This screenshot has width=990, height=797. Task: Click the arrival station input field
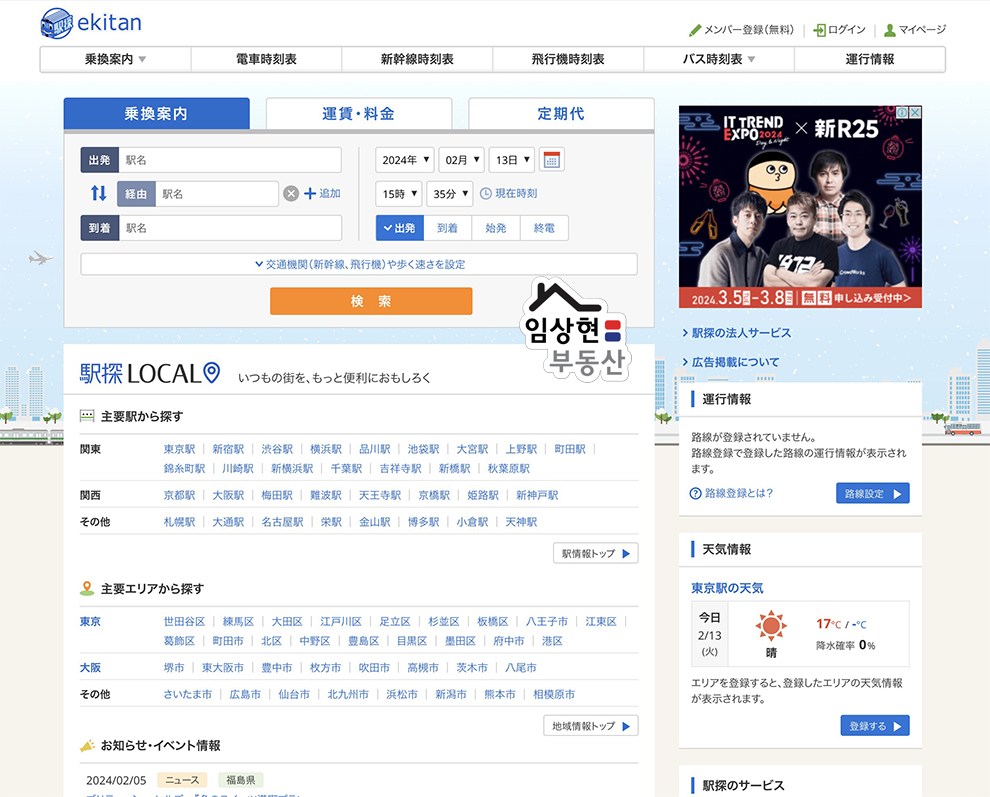click(230, 228)
